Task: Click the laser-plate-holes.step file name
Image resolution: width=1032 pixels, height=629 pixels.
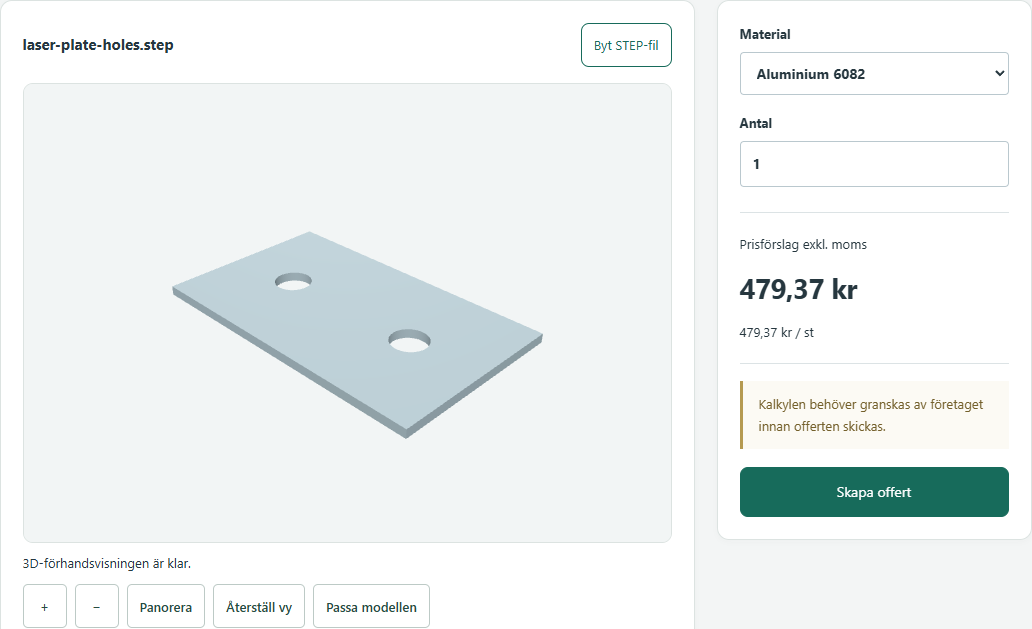Action: pos(98,45)
